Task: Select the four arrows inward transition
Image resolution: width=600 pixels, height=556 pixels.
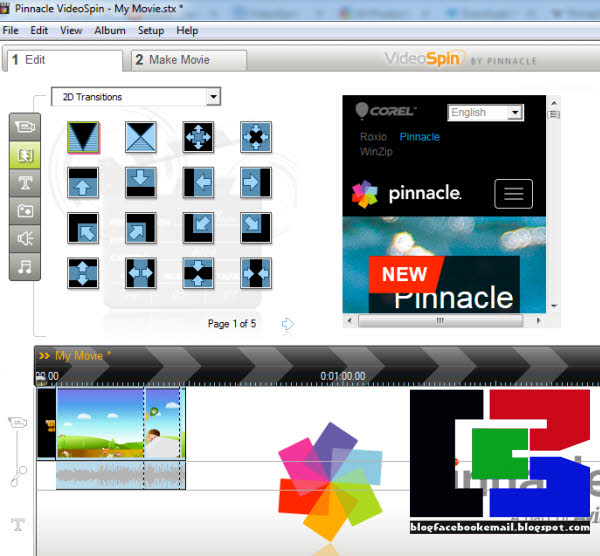Action: 256,137
